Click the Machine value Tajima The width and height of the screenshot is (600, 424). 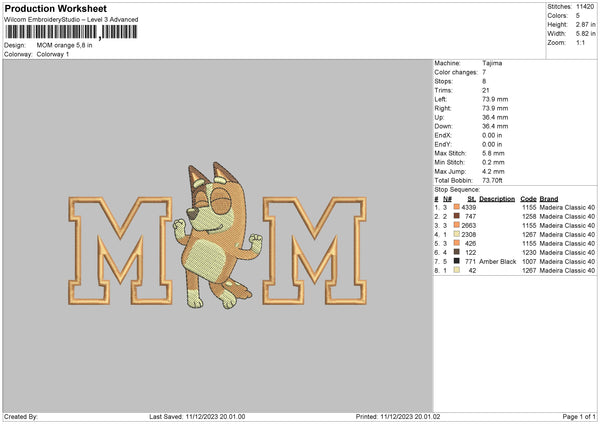pyautogui.click(x=492, y=63)
